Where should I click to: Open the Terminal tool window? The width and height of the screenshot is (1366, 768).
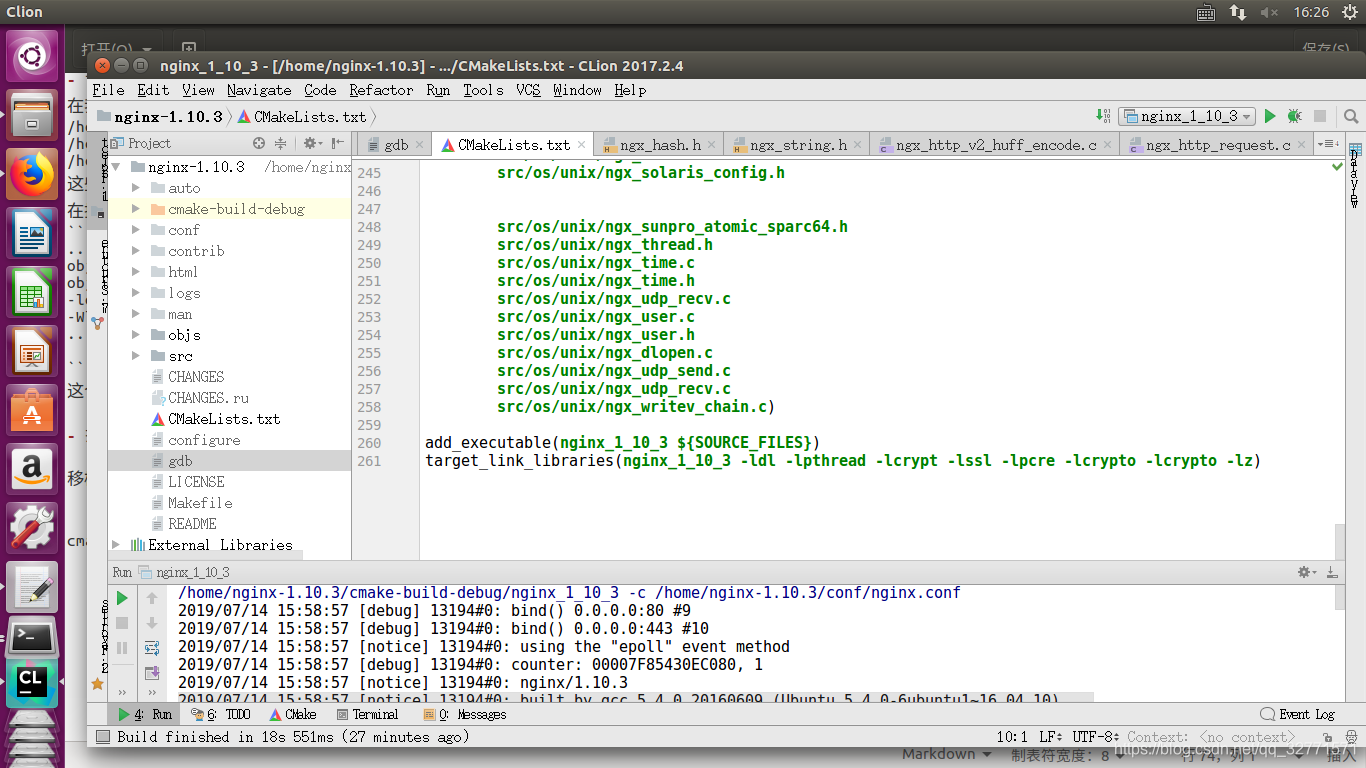[x=368, y=715]
